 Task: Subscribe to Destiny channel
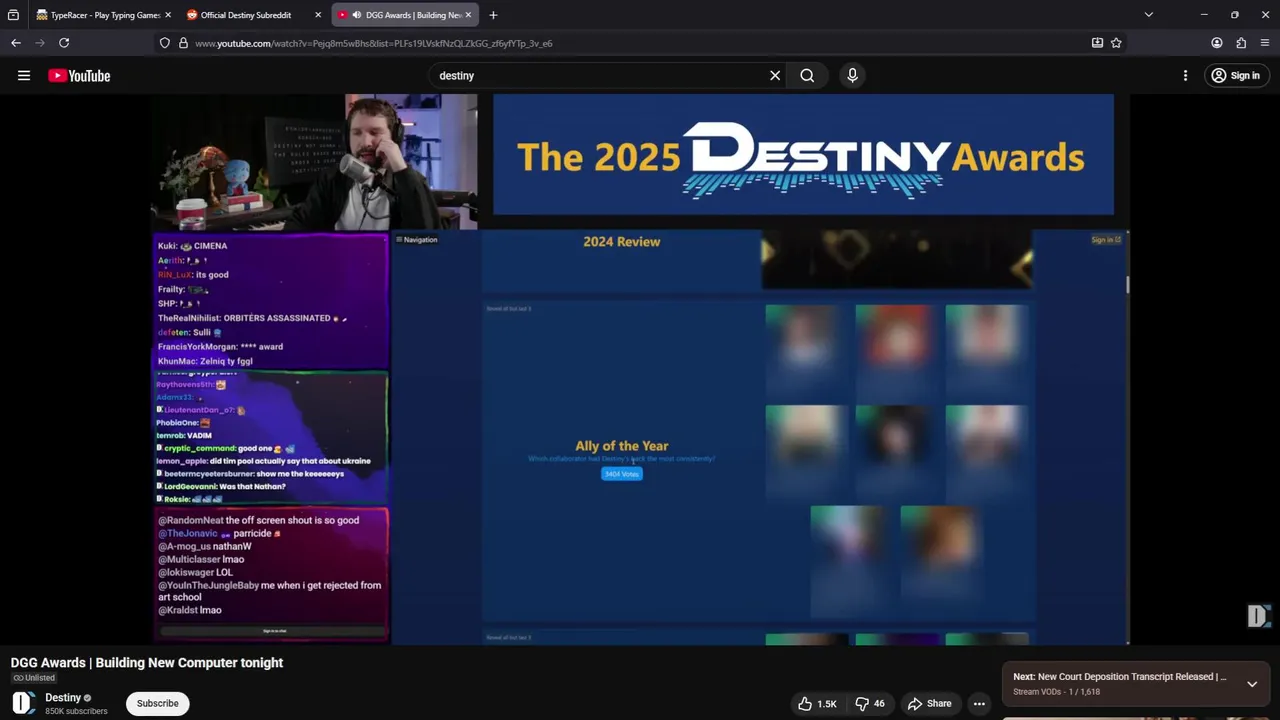pyautogui.click(x=157, y=703)
